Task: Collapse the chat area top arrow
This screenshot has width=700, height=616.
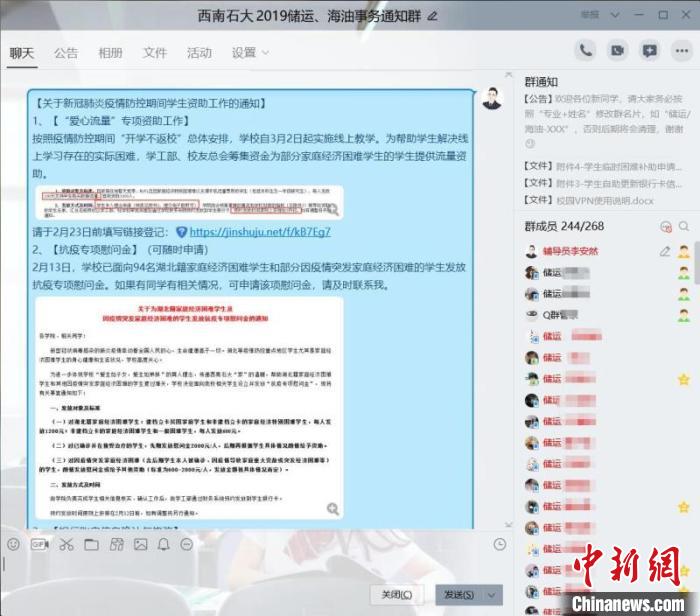Action: (x=508, y=75)
